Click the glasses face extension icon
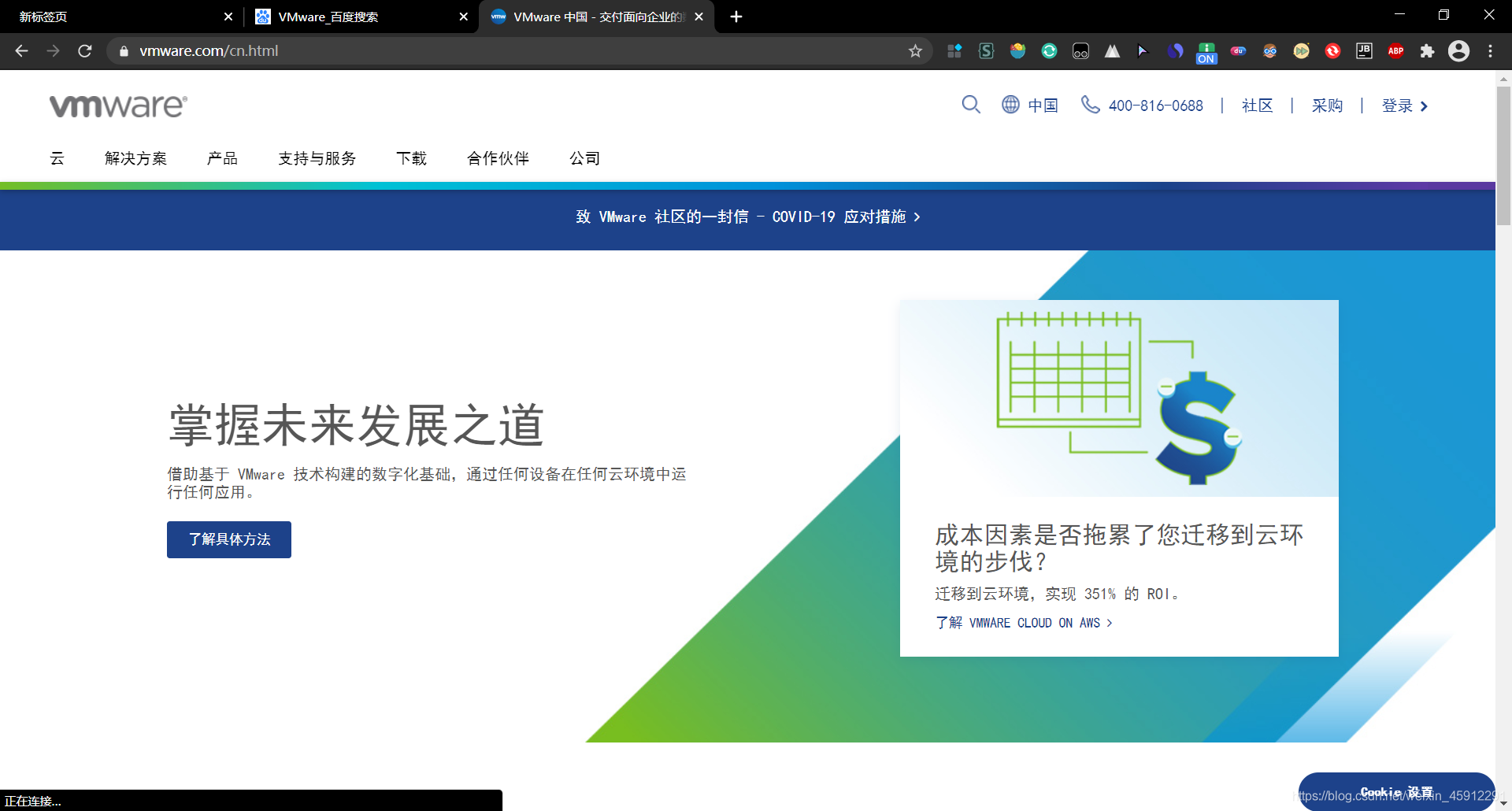1512x811 pixels. (1269, 51)
